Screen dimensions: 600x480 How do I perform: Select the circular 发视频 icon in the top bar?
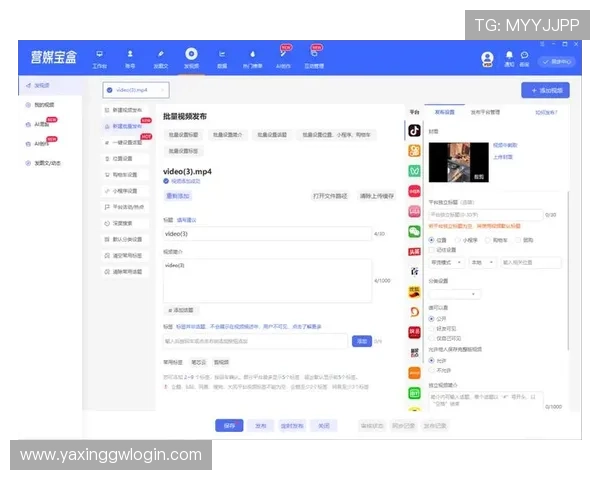191,54
